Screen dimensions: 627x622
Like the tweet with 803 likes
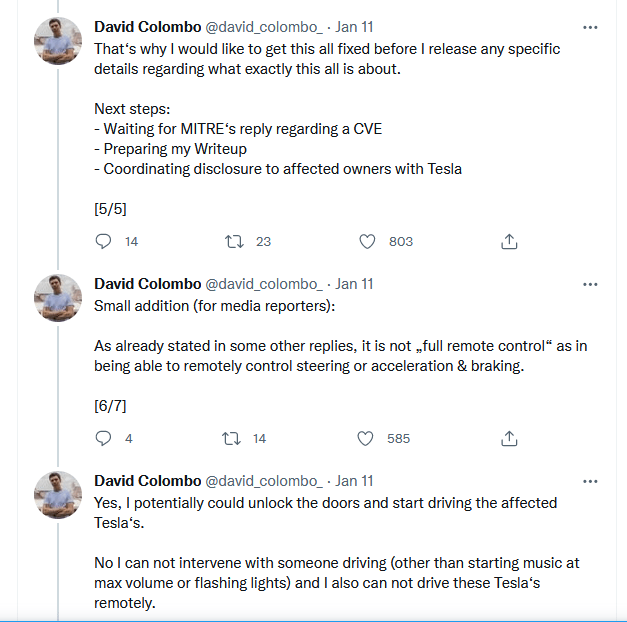tap(366, 241)
